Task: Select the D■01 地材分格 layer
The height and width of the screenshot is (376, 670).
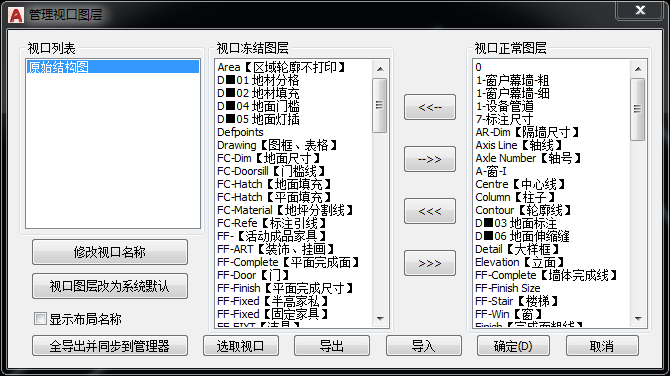Action: (x=258, y=80)
